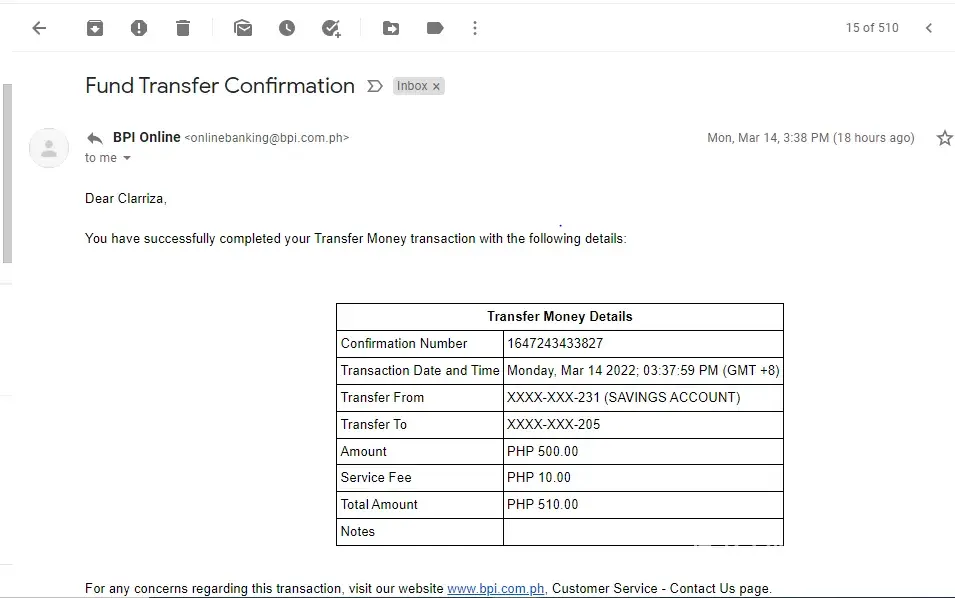The height and width of the screenshot is (598, 955).
Task: Go back to the inbox list
Action: pos(39,28)
